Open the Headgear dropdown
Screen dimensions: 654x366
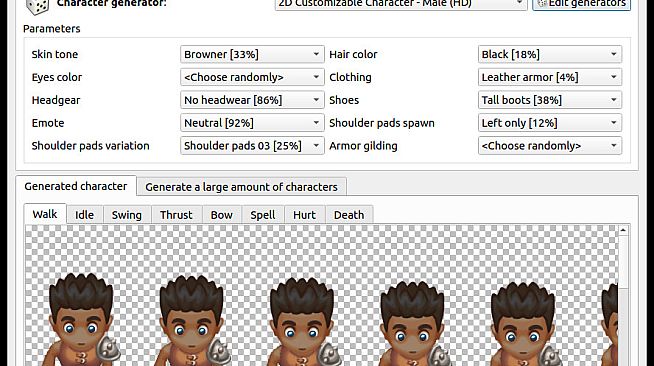[x=252, y=100]
